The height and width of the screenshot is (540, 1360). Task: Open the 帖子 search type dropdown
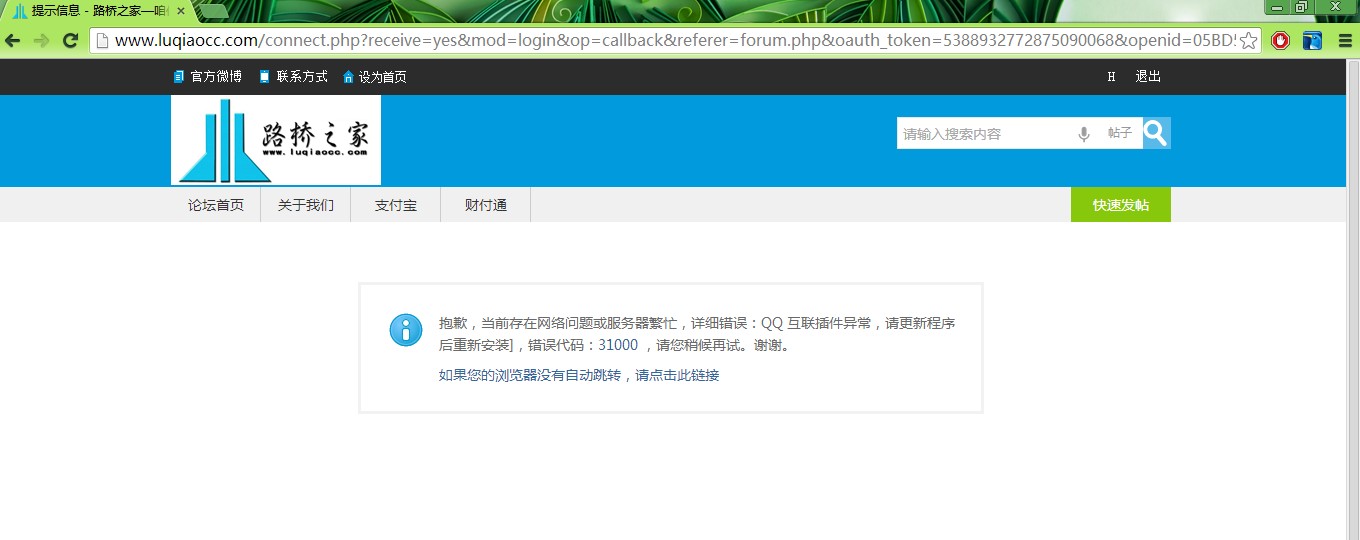pos(1120,133)
